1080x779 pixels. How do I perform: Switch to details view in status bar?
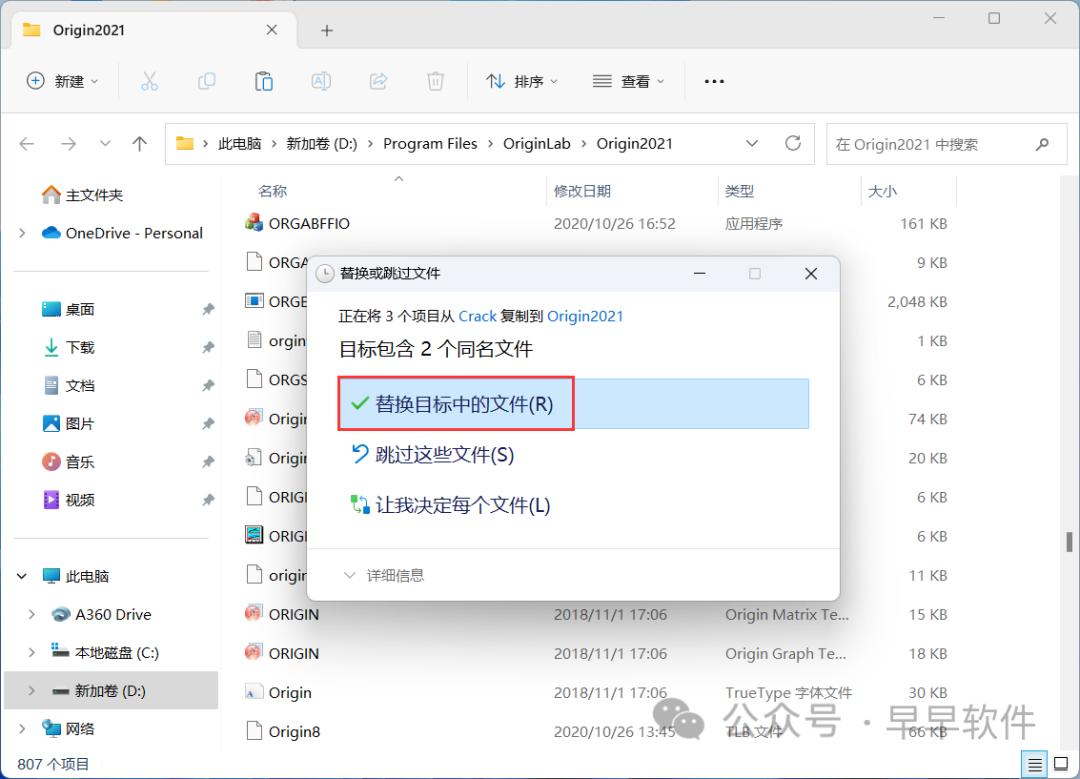pyautogui.click(x=1035, y=764)
